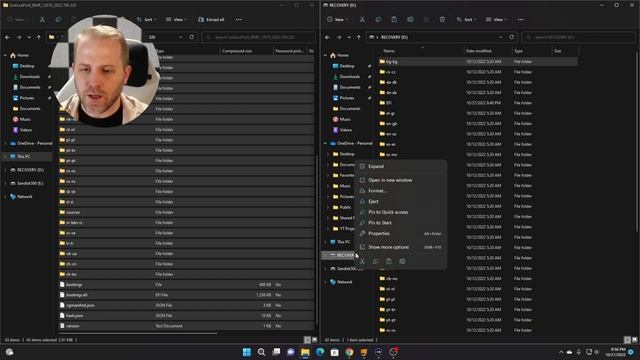Click Extract all button
The height and width of the screenshot is (360, 640).
[x=211, y=20]
